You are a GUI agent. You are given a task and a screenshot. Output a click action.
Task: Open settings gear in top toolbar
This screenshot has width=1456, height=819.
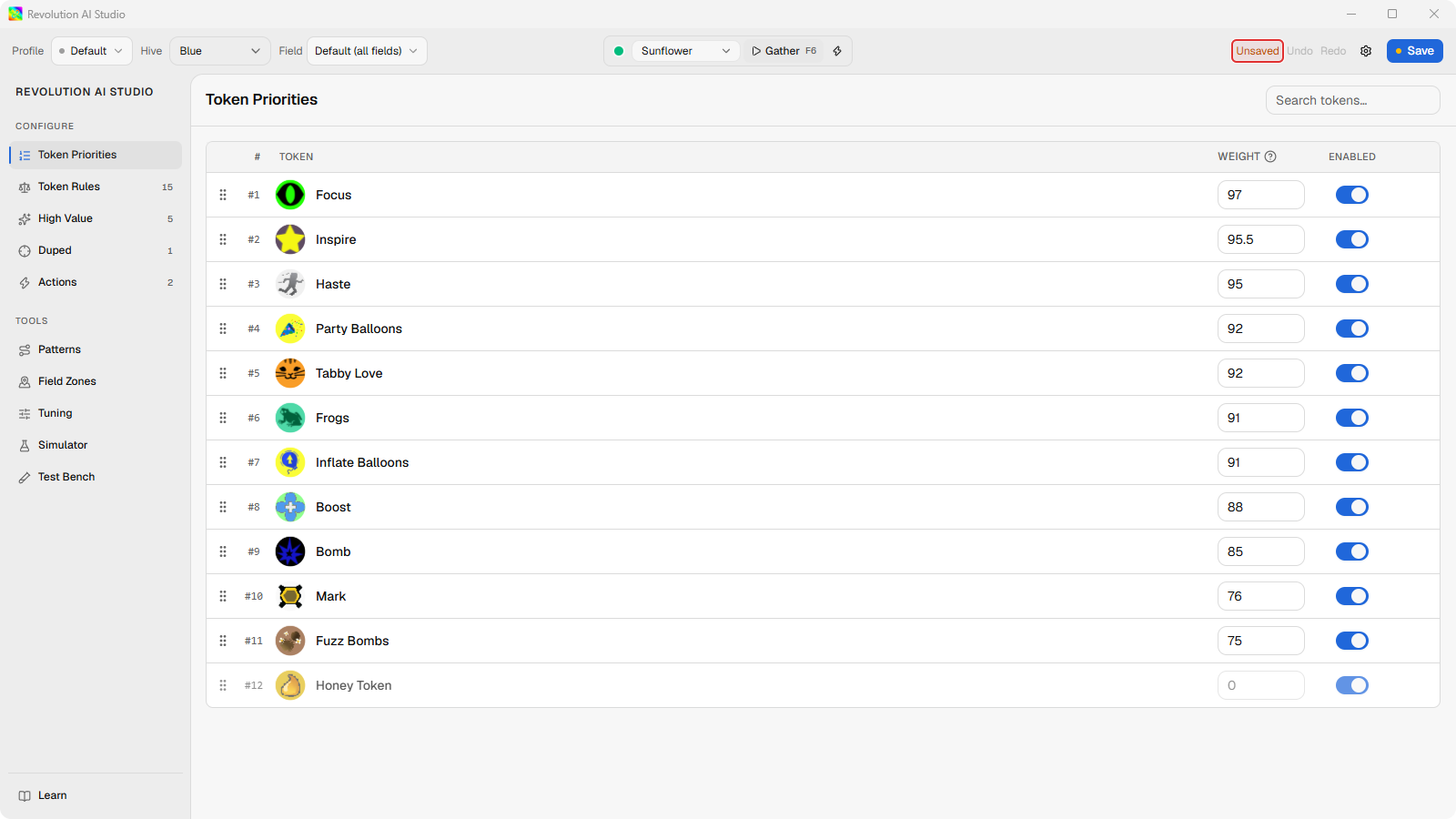1366,51
